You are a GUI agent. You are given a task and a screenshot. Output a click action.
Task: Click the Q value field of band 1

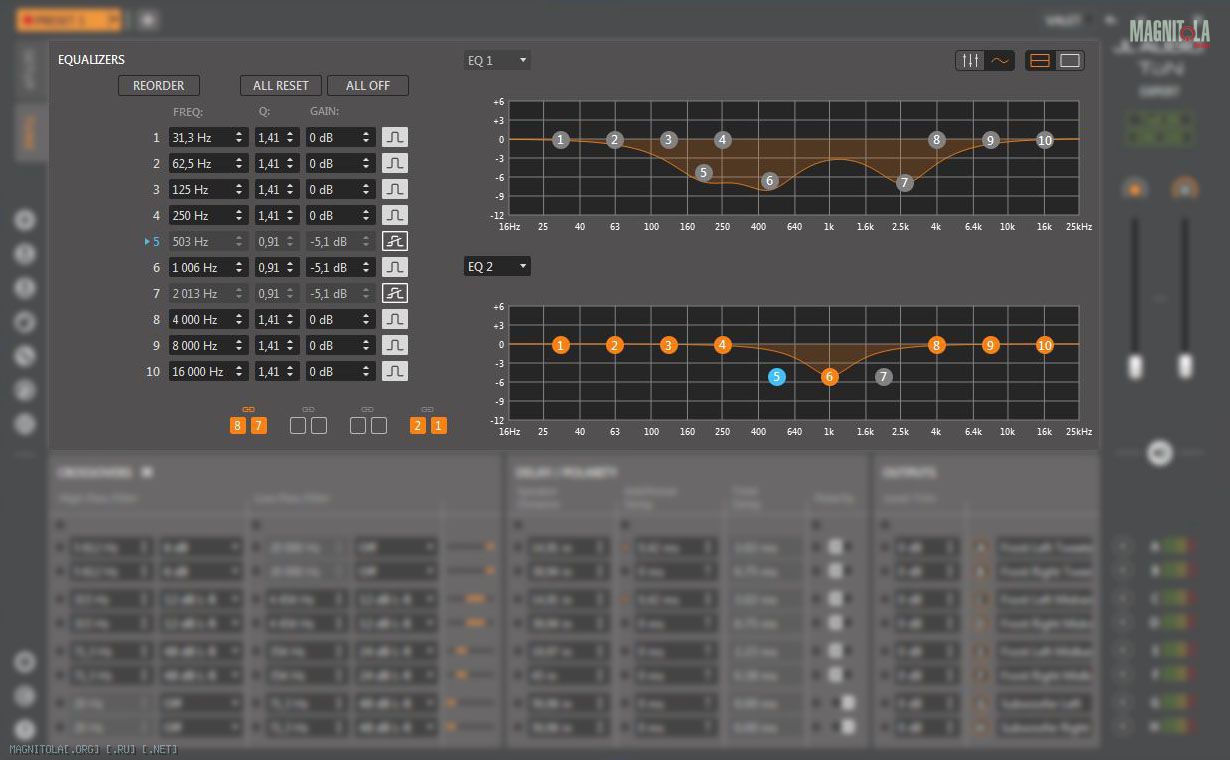click(x=277, y=137)
